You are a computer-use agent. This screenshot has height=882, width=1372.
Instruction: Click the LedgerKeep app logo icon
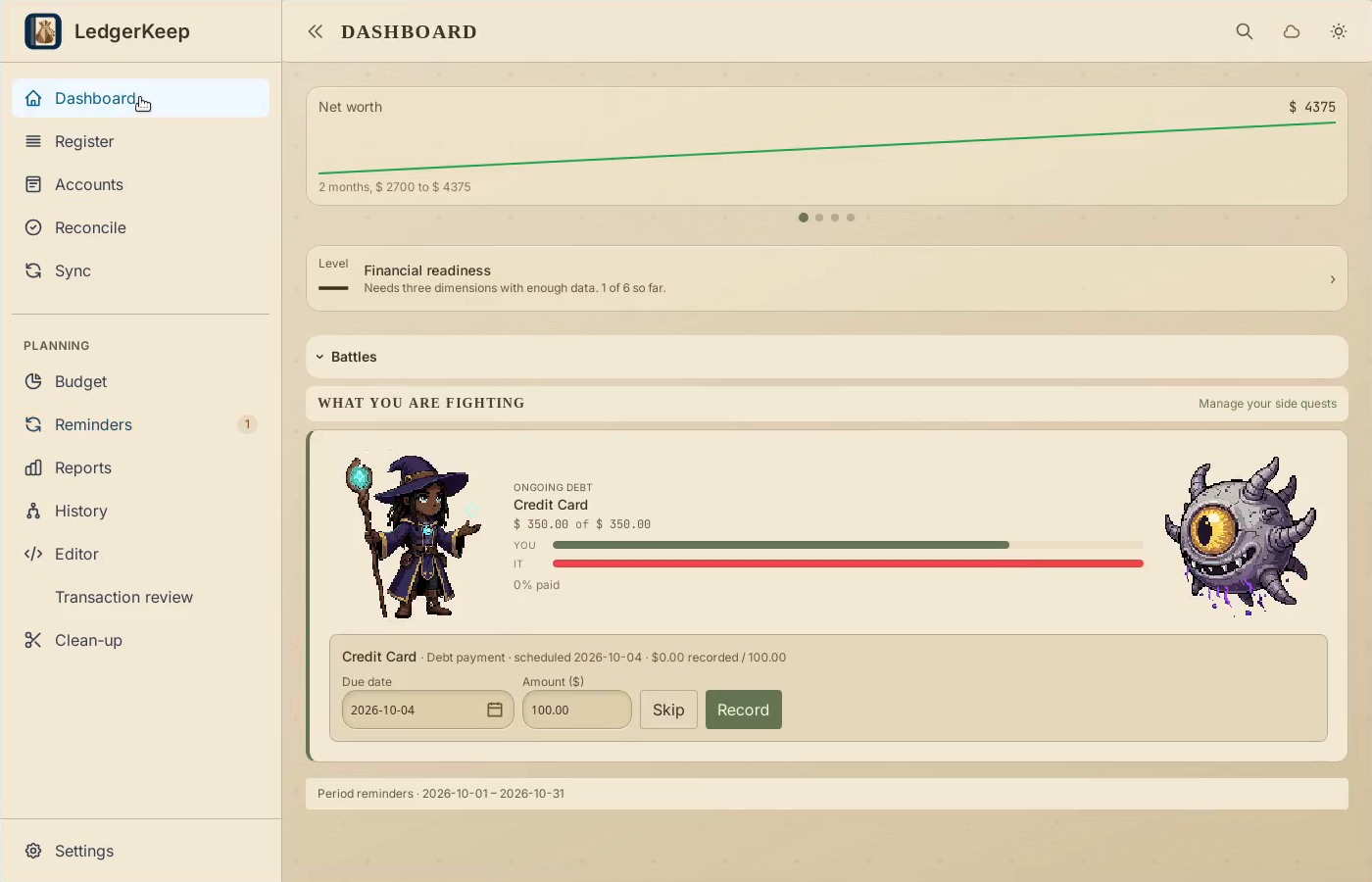pyautogui.click(x=43, y=31)
